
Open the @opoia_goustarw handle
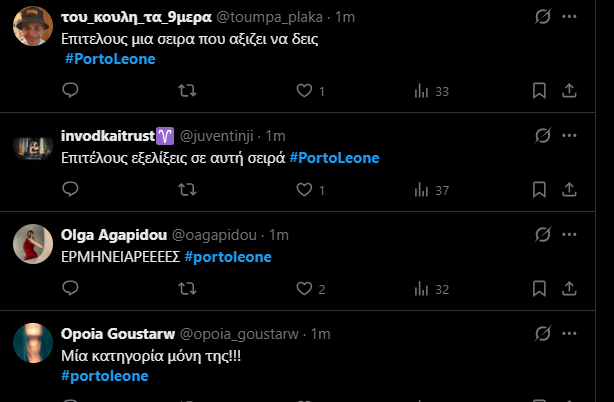(249, 333)
